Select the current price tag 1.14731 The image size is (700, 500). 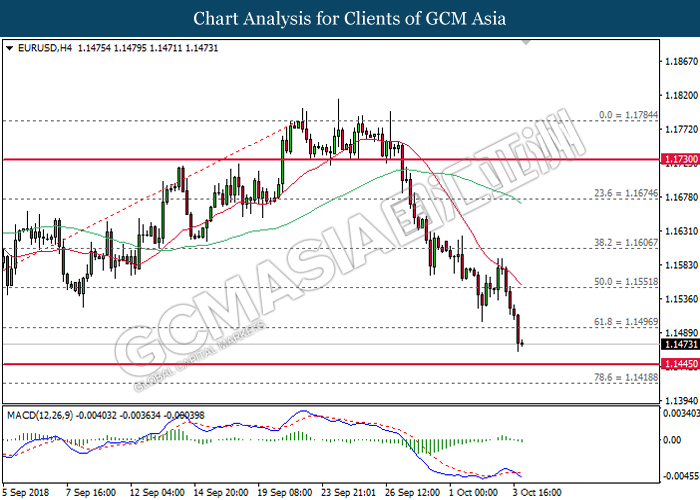(680, 344)
